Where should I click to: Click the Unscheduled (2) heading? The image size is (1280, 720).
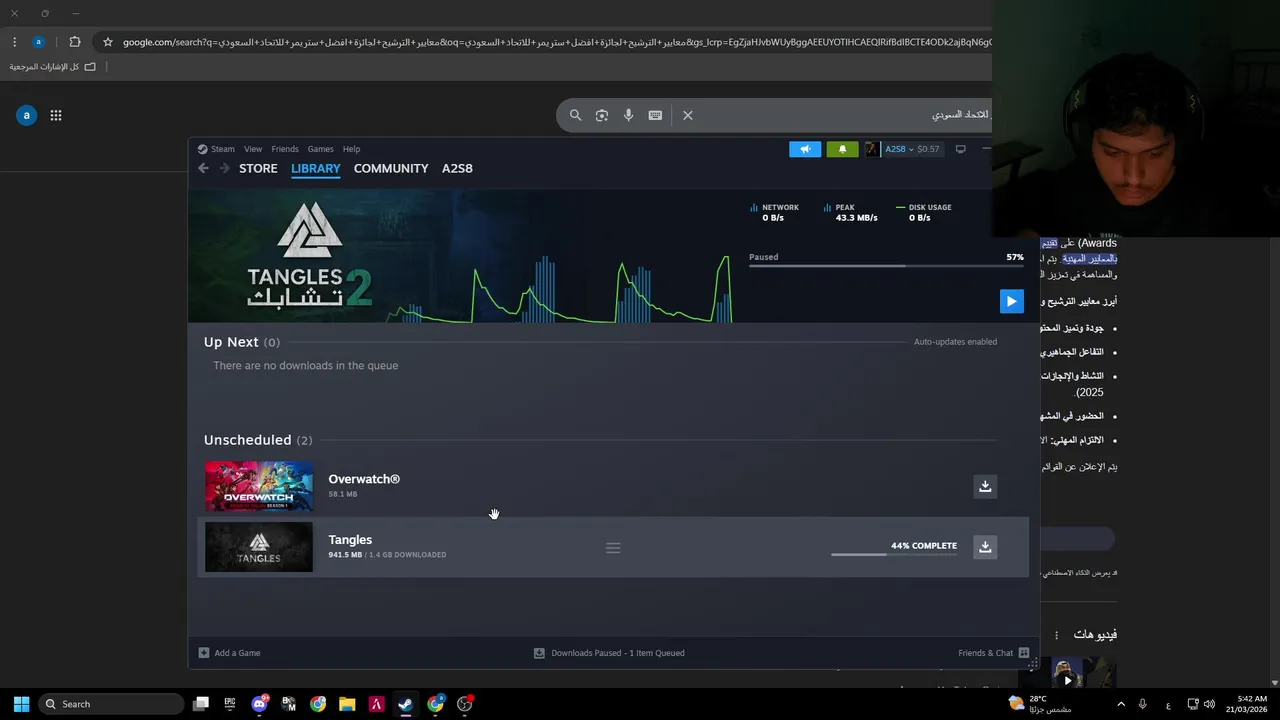(258, 440)
